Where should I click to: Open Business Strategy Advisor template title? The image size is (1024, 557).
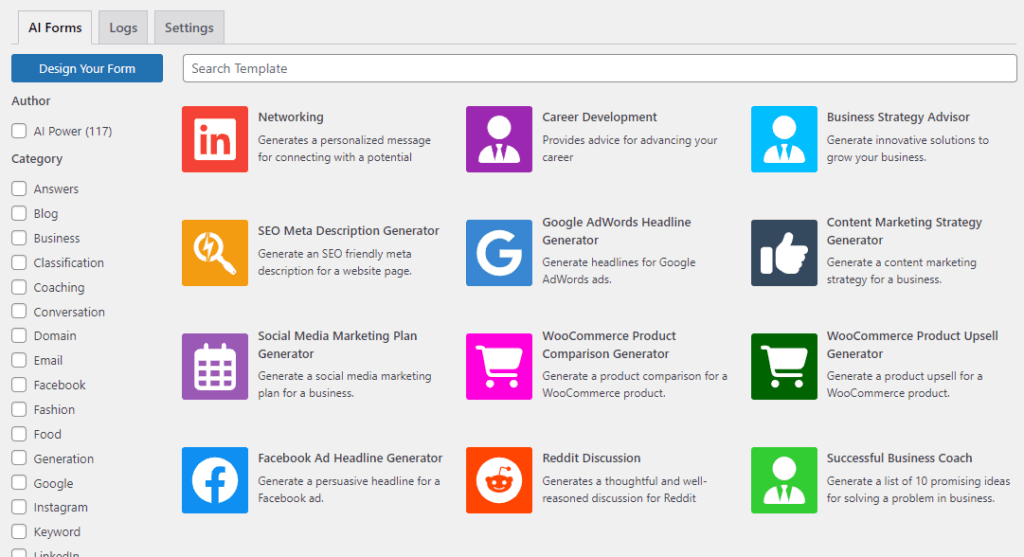[x=898, y=117]
